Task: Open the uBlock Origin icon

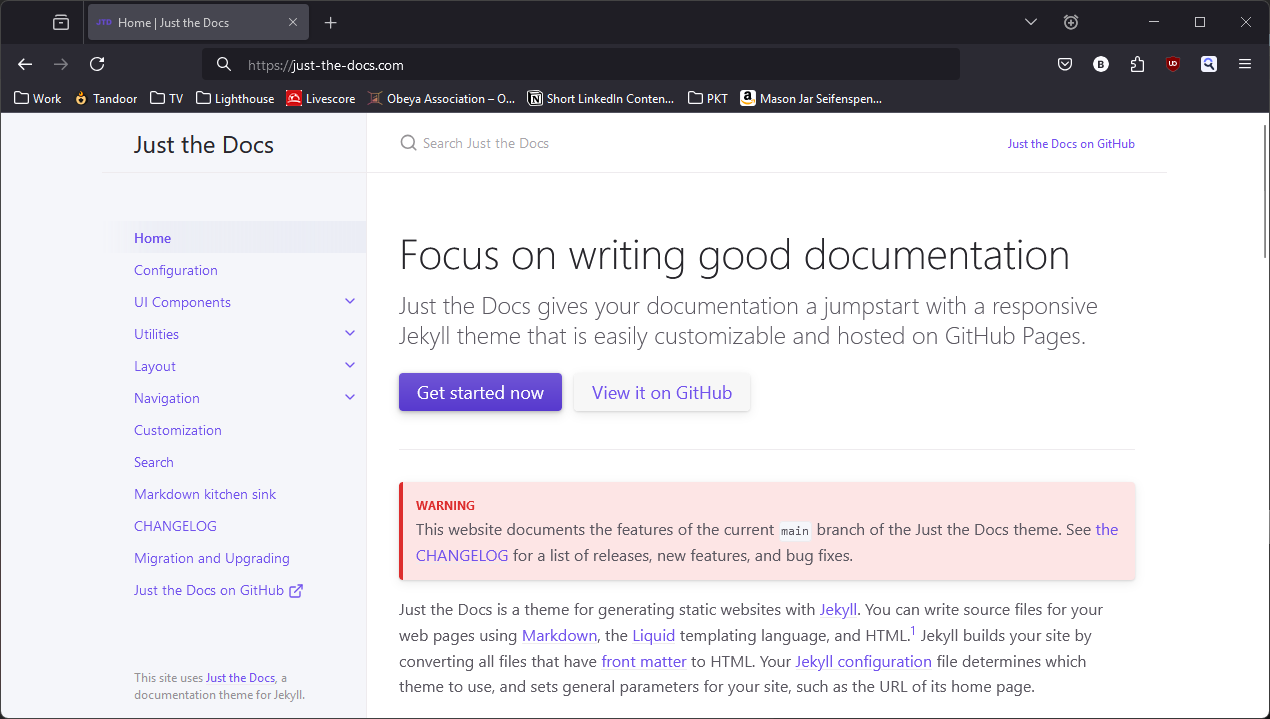Action: click(1173, 64)
